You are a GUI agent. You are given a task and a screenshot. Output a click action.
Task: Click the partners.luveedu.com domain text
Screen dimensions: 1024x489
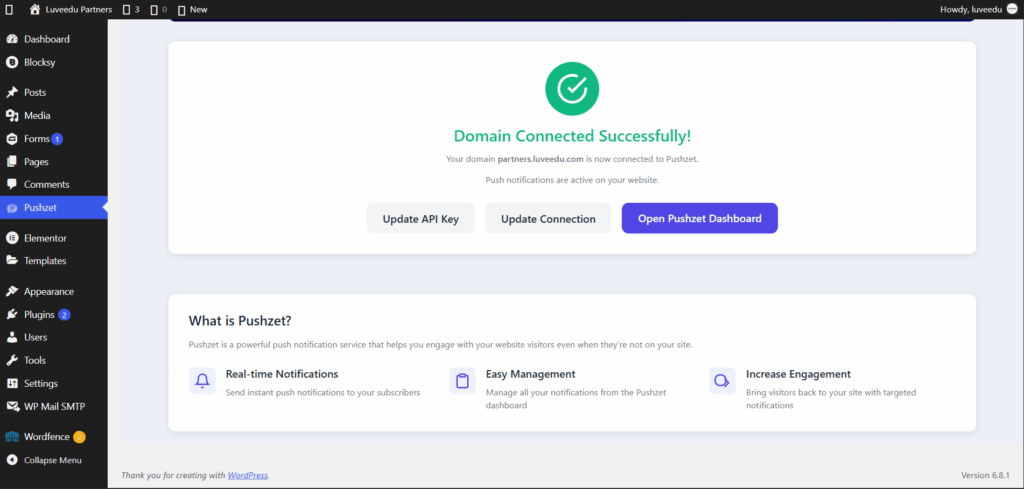(540, 159)
